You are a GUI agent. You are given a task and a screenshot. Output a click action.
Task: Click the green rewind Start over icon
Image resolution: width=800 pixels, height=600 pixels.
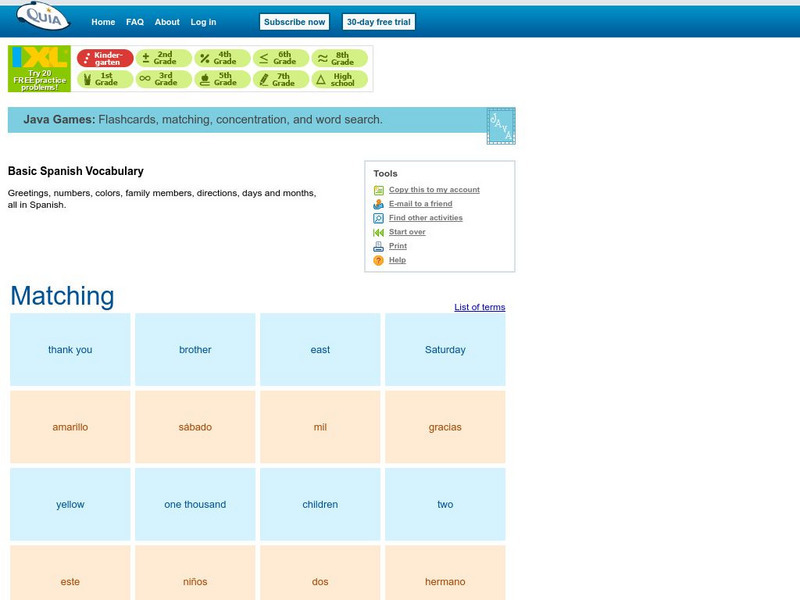pyautogui.click(x=377, y=231)
